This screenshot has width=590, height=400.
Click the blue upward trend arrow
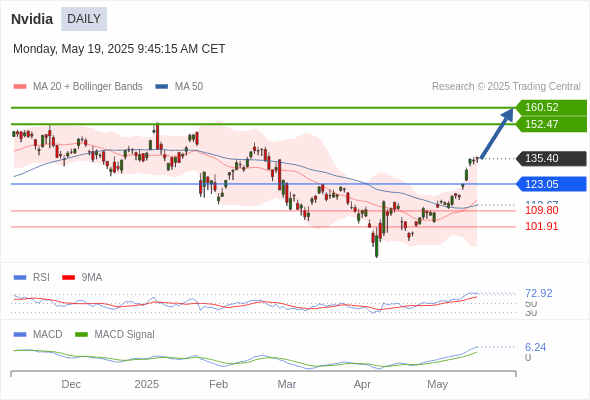click(497, 133)
